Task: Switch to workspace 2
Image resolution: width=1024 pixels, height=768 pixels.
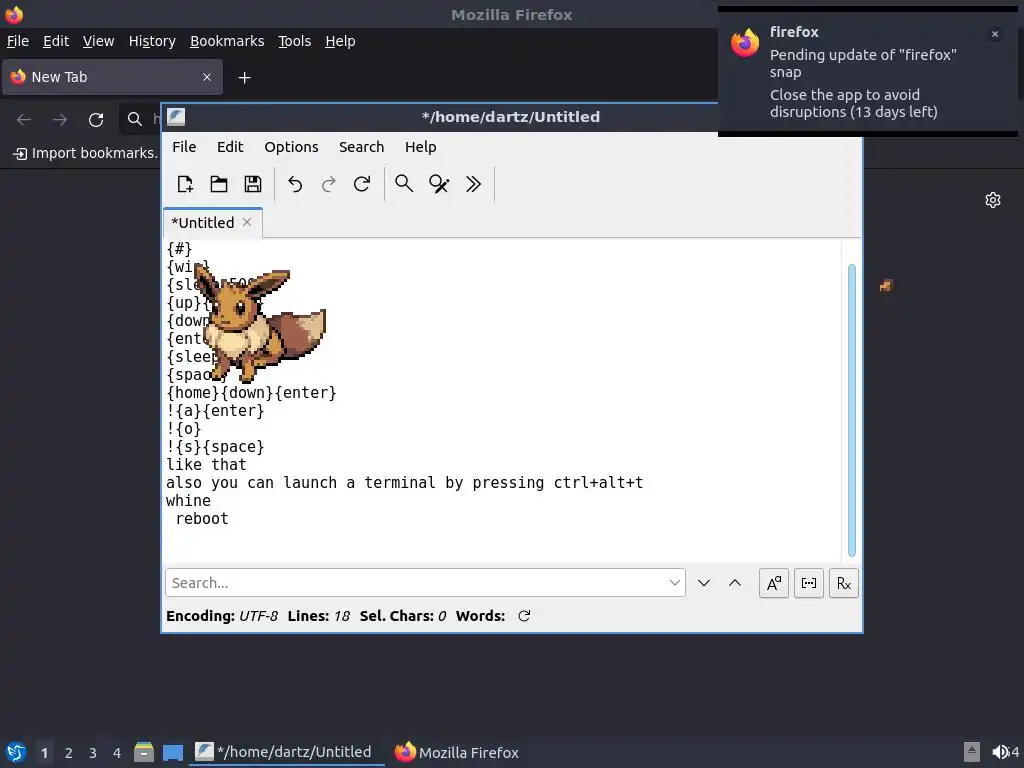Action: [69, 753]
